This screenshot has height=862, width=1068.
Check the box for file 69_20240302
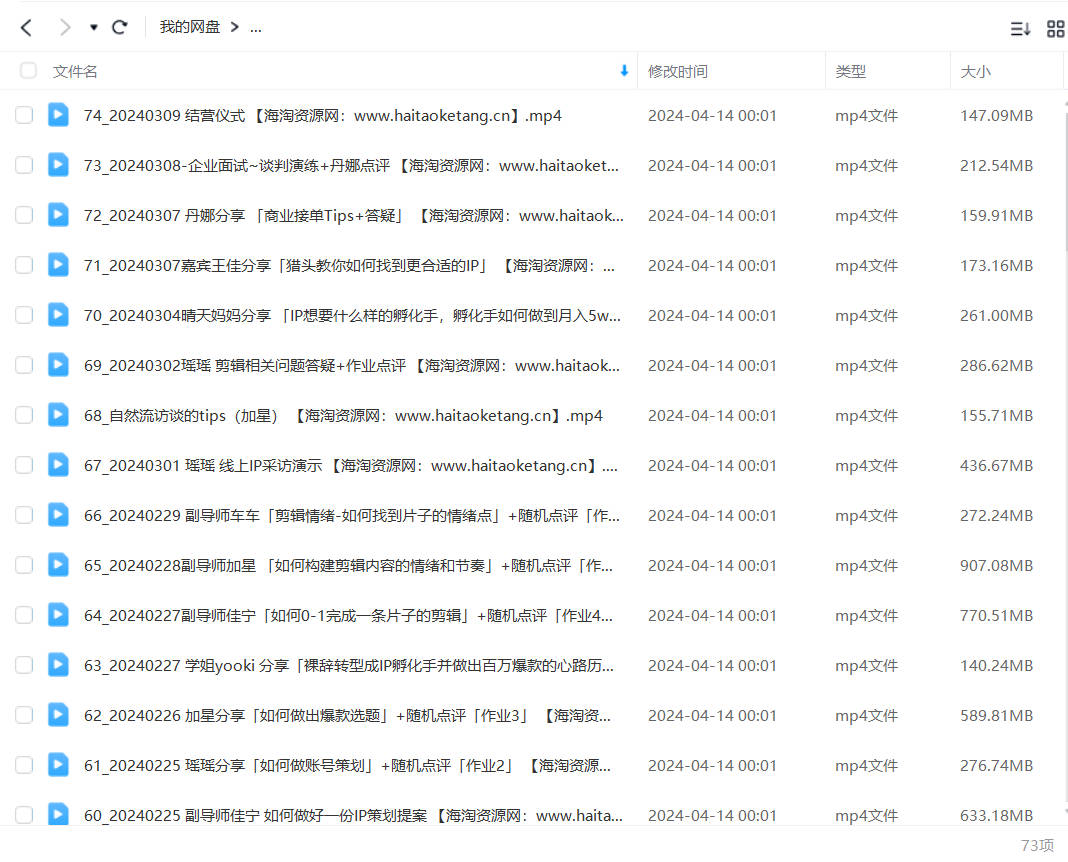24,365
